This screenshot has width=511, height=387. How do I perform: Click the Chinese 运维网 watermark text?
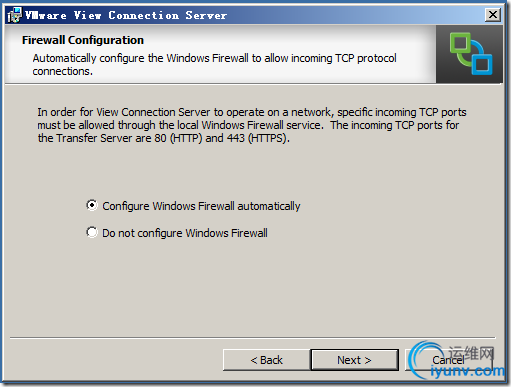(x=471, y=353)
